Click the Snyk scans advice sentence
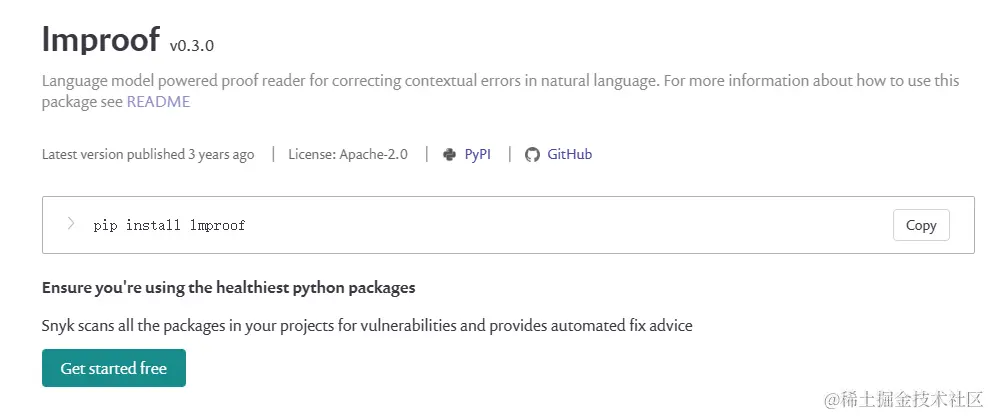Screen dimensions: 990x416 pos(367,325)
